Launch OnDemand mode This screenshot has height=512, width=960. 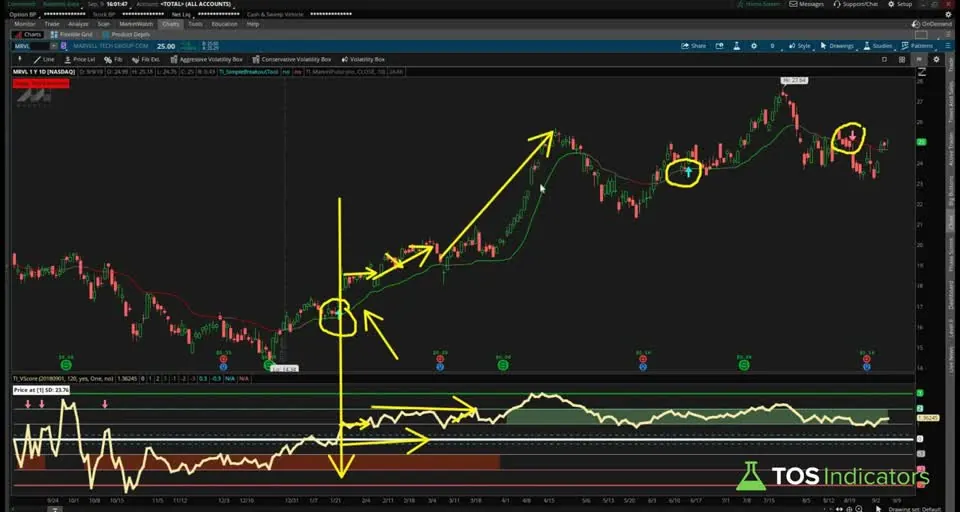pyautogui.click(x=932, y=24)
